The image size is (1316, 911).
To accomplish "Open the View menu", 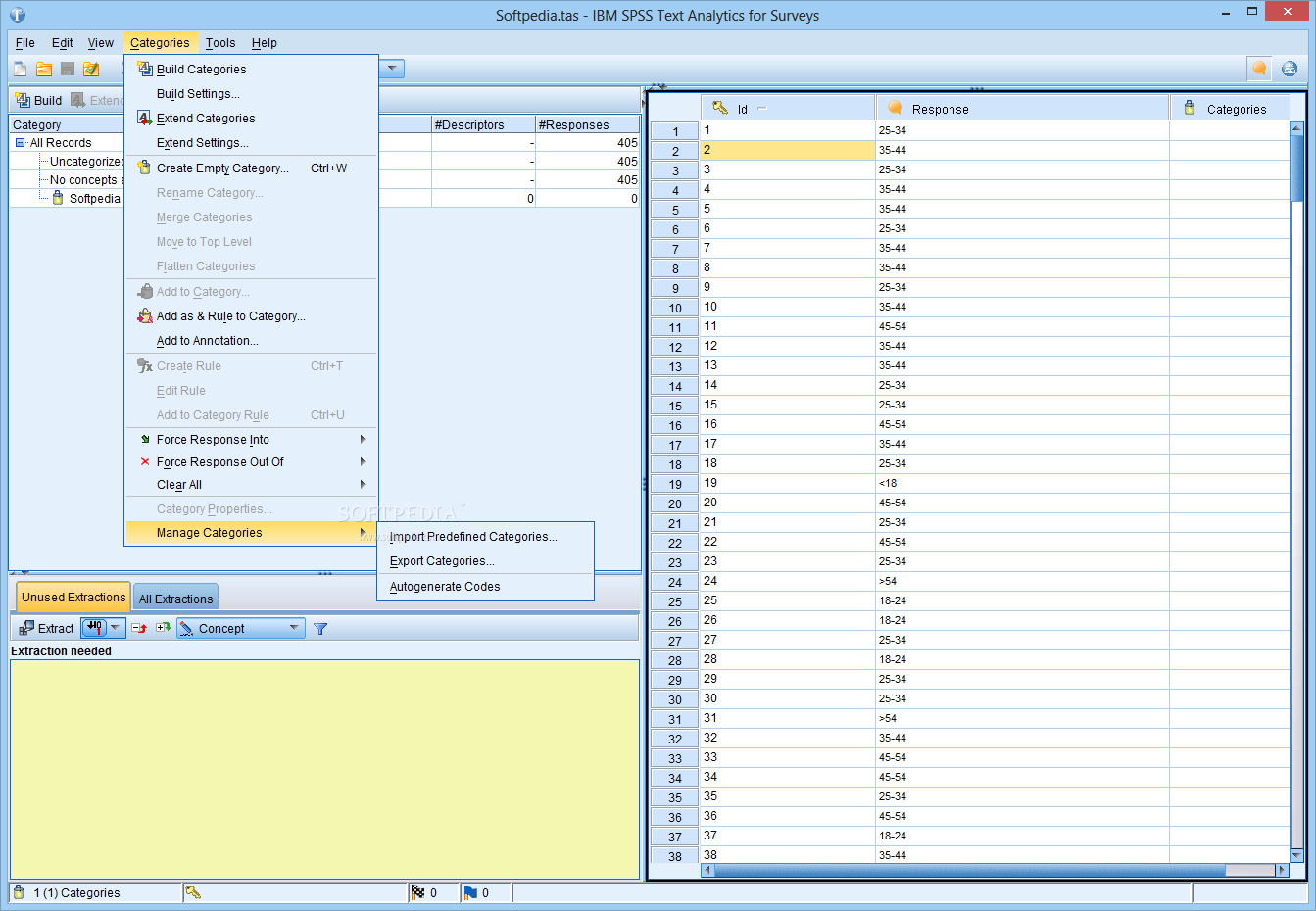I will coord(101,43).
